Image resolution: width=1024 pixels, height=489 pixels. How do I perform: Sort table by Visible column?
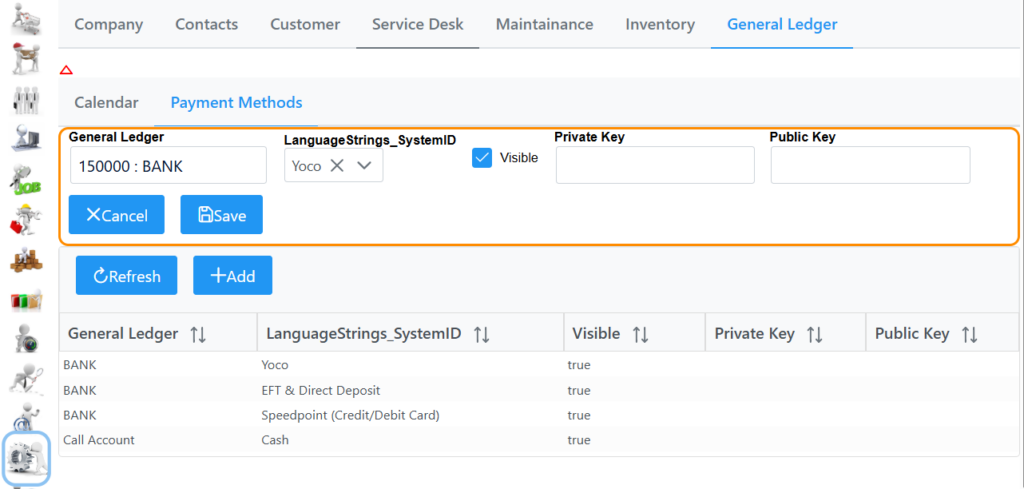coord(640,334)
